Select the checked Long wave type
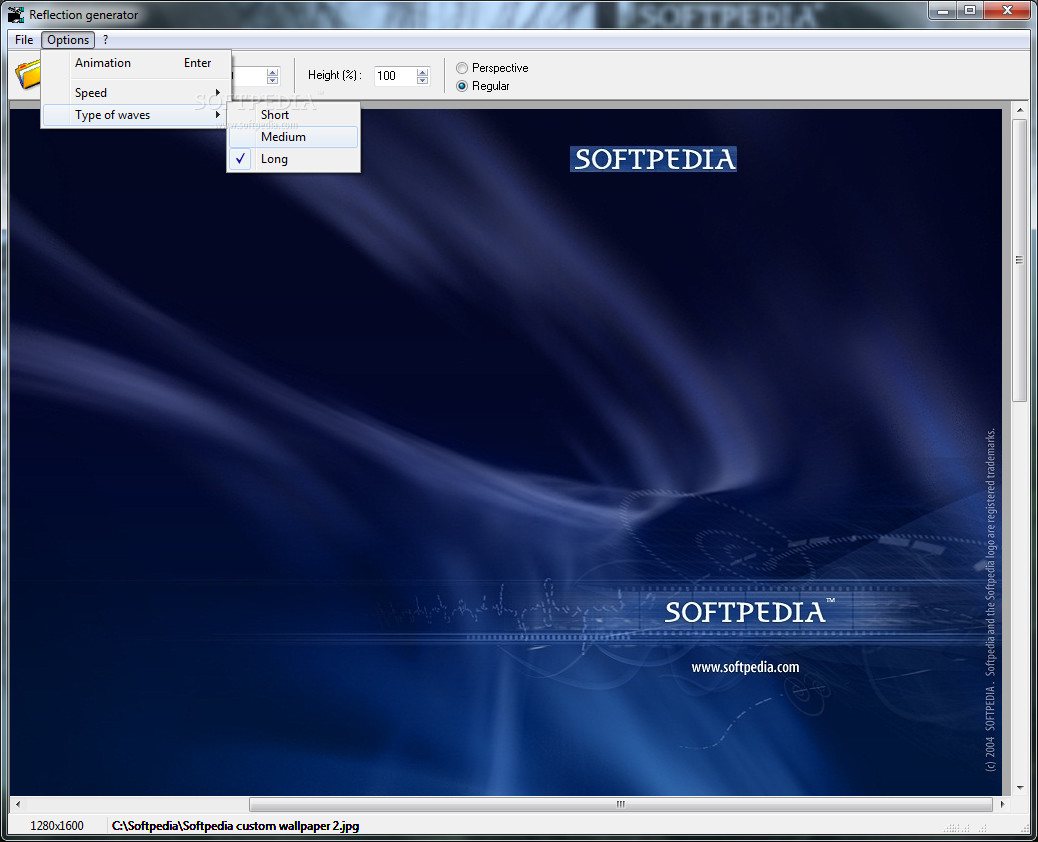This screenshot has width=1038, height=842. 293,159
